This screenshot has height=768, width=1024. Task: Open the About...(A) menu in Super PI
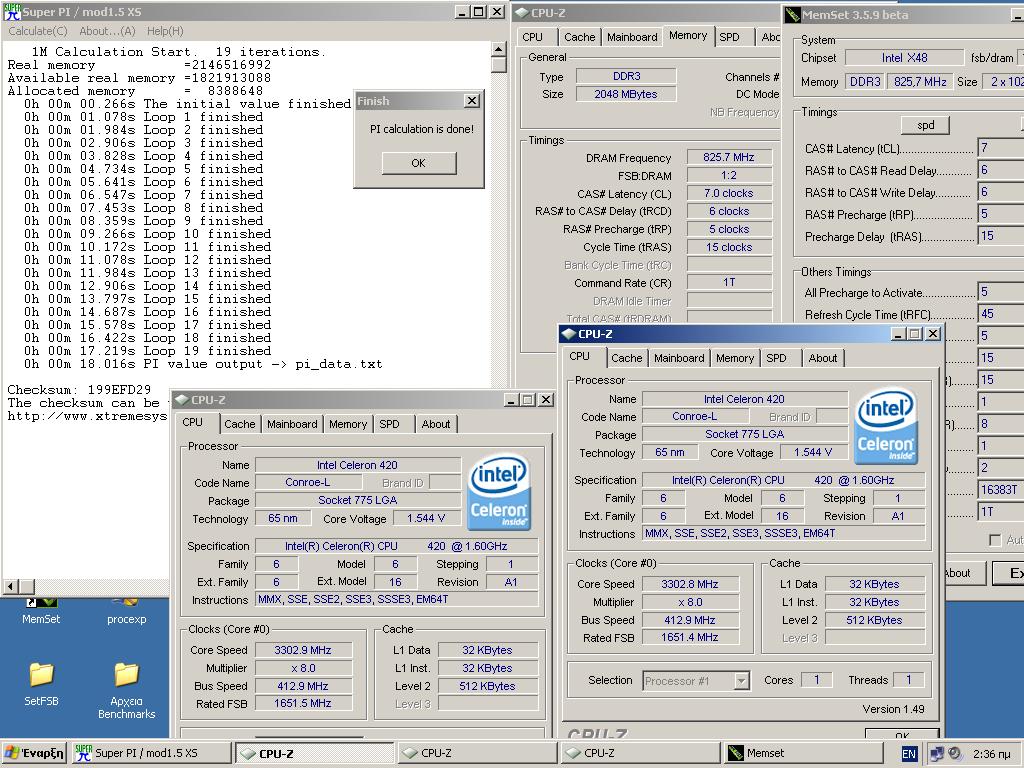[x=107, y=31]
